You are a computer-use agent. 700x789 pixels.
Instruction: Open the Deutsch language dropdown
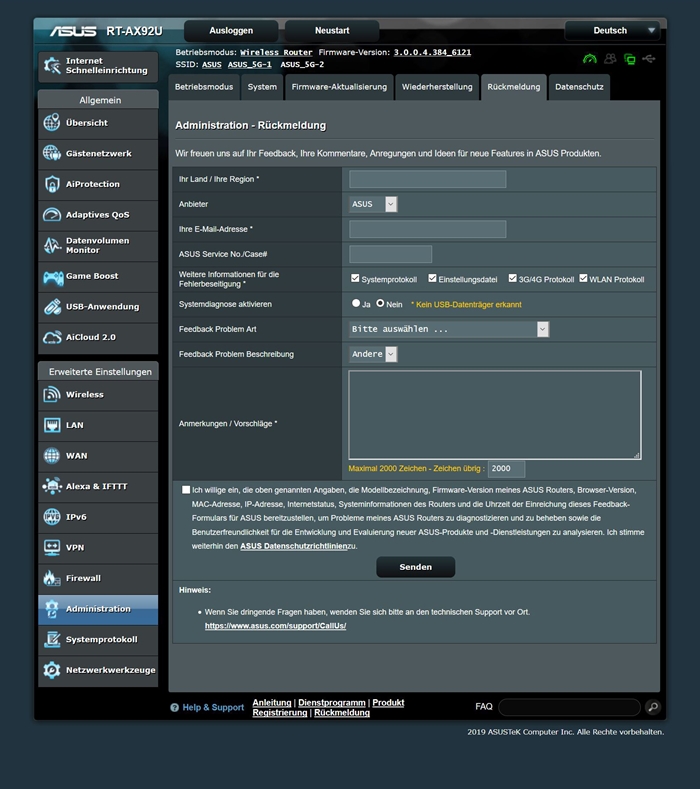tap(612, 31)
